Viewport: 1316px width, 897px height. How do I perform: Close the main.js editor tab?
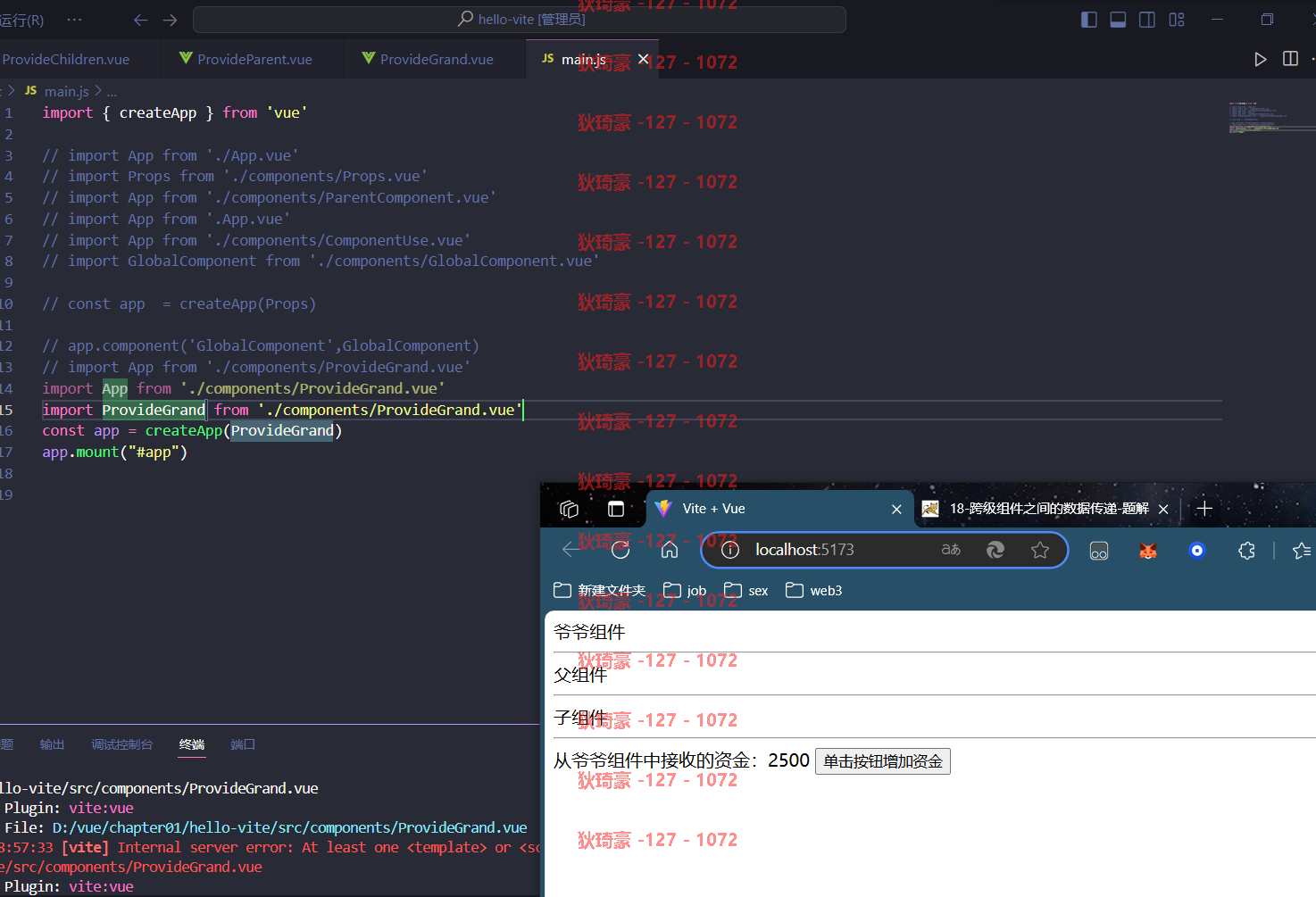tap(644, 59)
